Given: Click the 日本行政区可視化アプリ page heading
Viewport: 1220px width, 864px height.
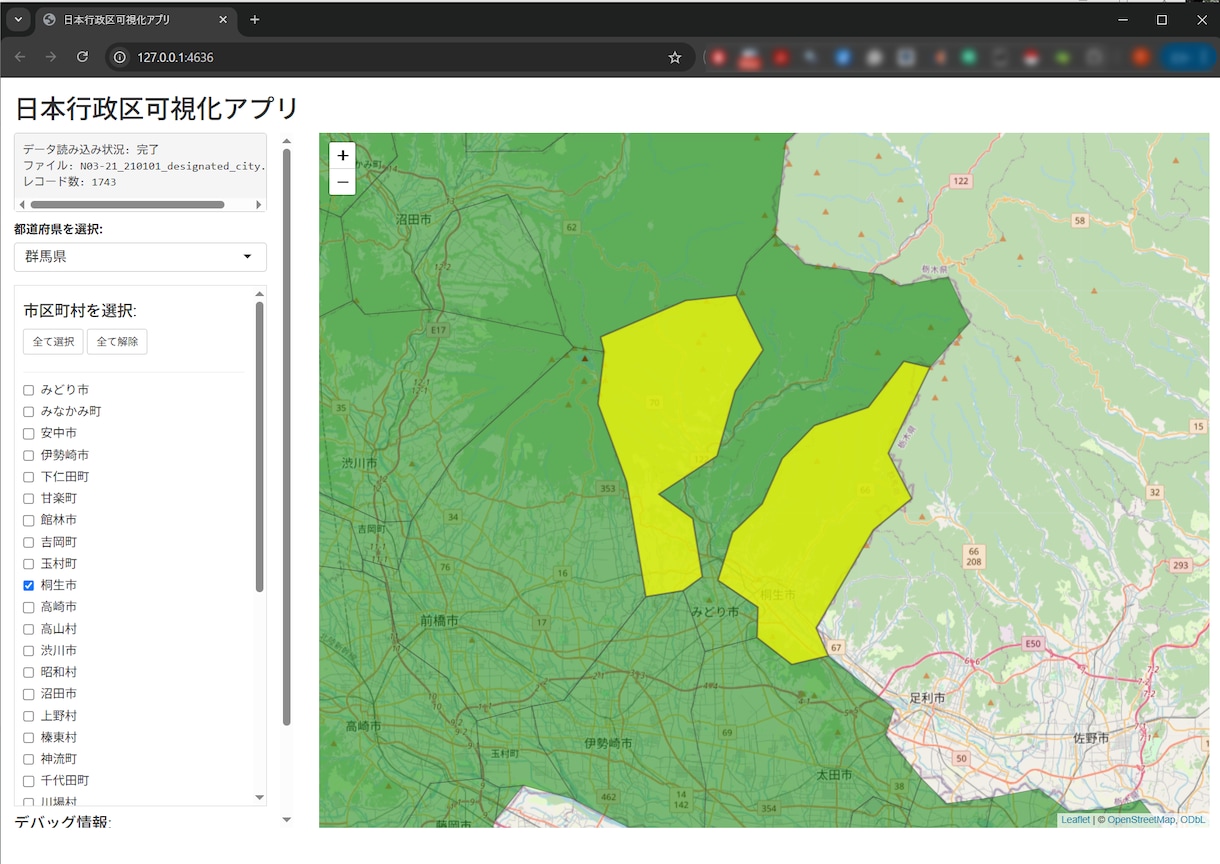Looking at the screenshot, I should point(157,108).
